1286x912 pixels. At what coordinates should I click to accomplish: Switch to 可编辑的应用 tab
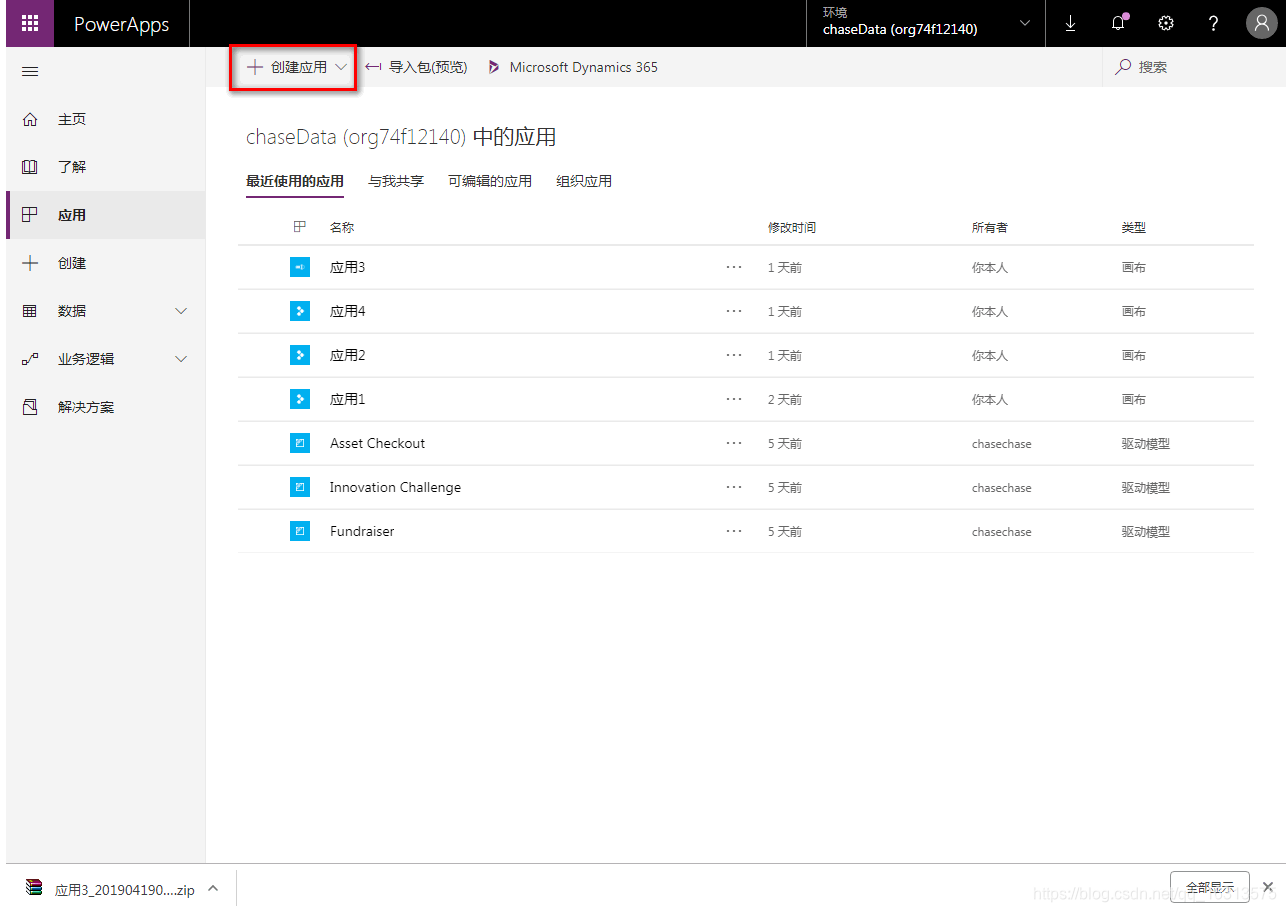tap(490, 181)
